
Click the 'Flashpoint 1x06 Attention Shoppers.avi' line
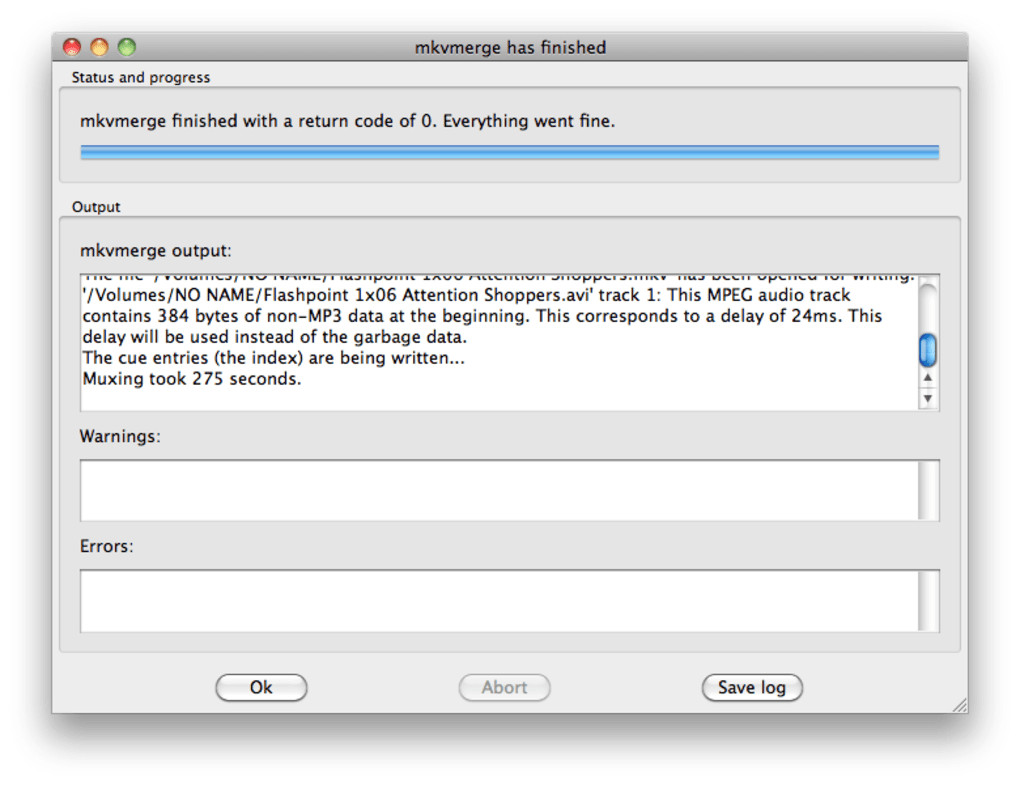tap(466, 295)
